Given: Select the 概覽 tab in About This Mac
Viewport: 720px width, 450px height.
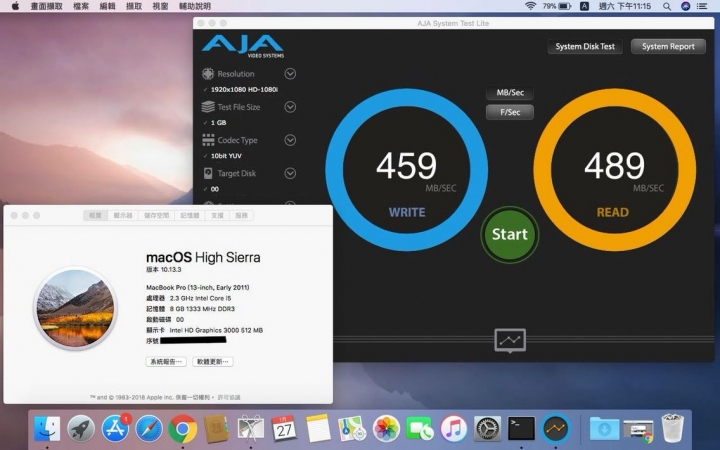Looking at the screenshot, I should (96, 215).
